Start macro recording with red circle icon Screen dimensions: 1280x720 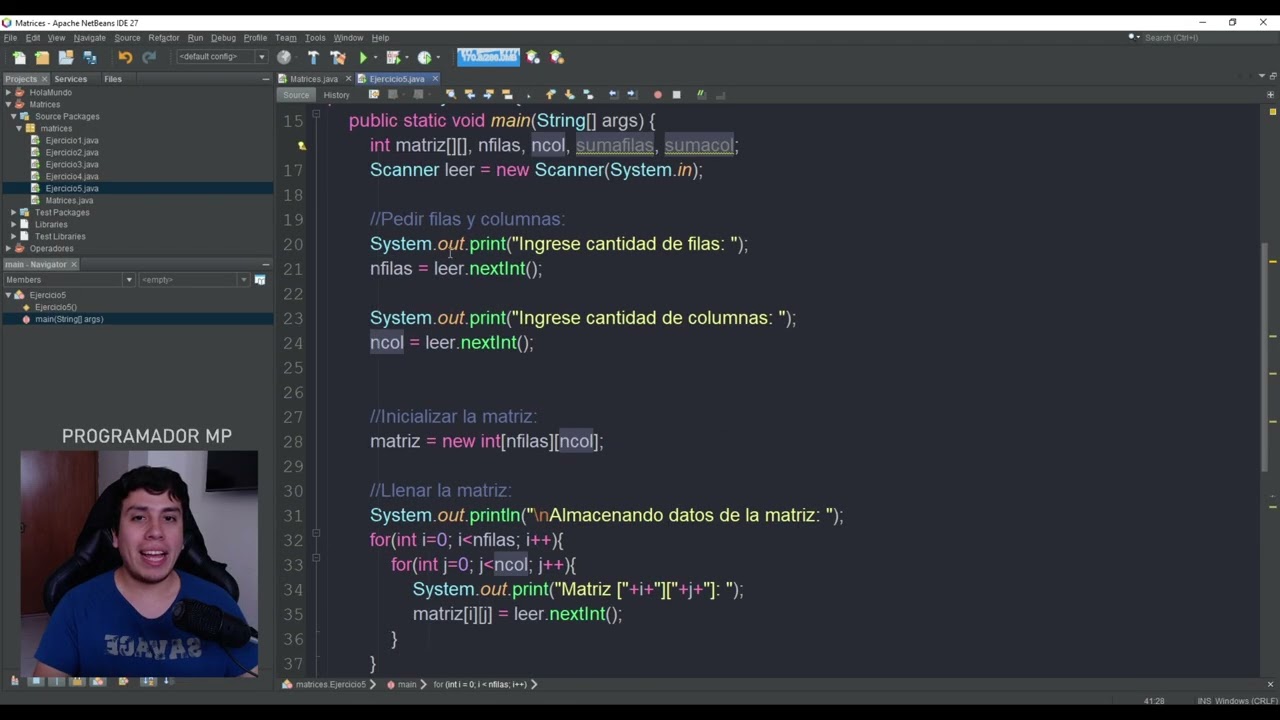[x=657, y=95]
